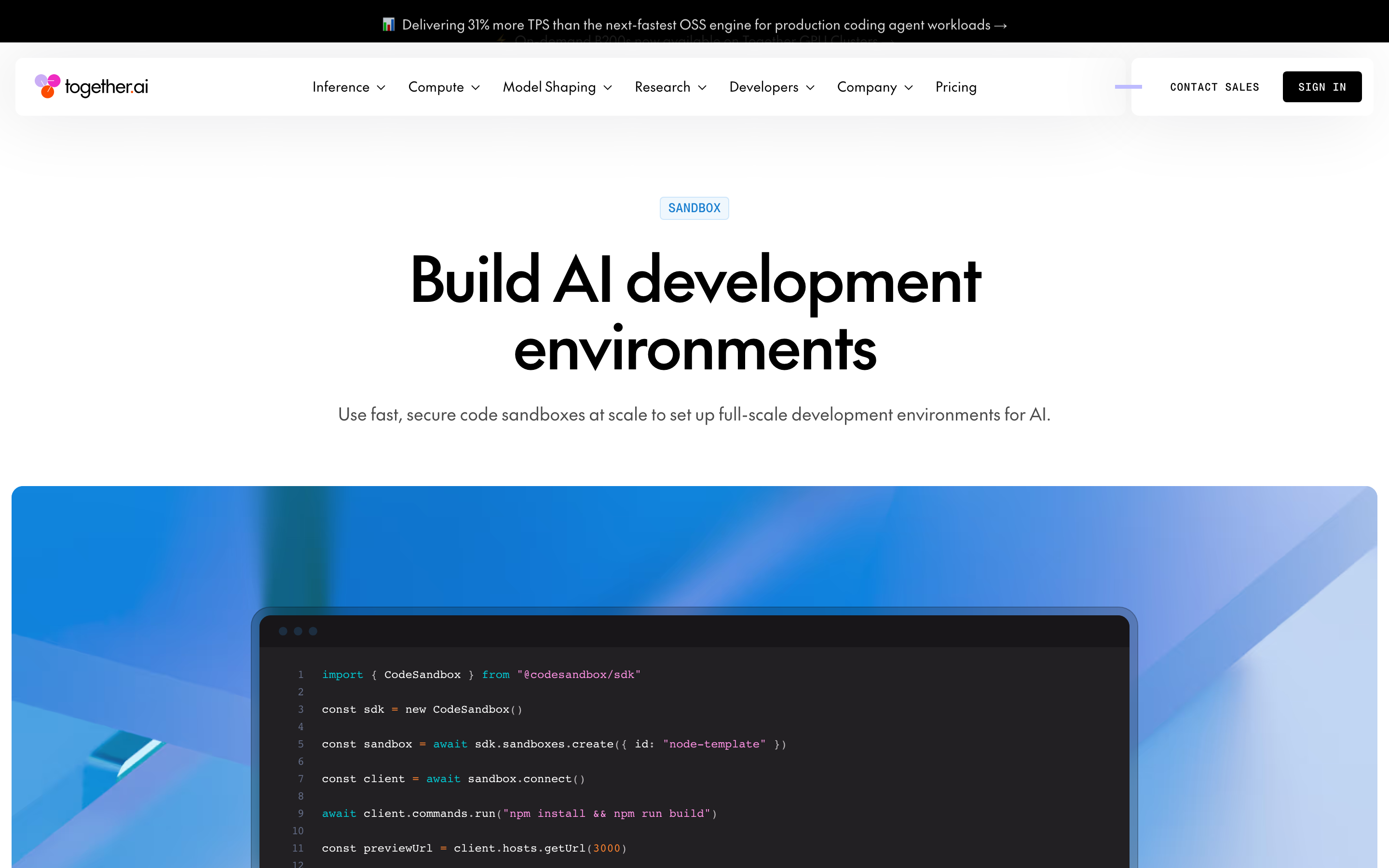Expand the Developers chevron arrow
The width and height of the screenshot is (1389, 868).
point(810,88)
